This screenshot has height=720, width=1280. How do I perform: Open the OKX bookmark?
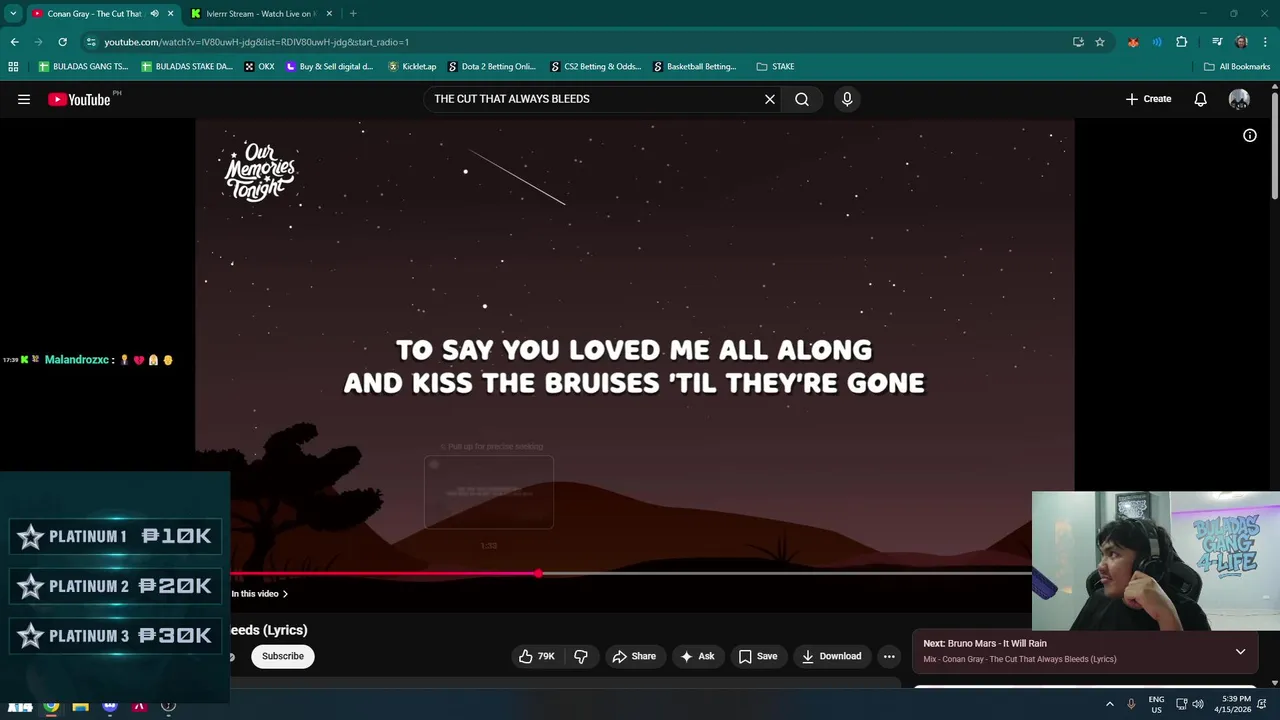click(x=260, y=67)
